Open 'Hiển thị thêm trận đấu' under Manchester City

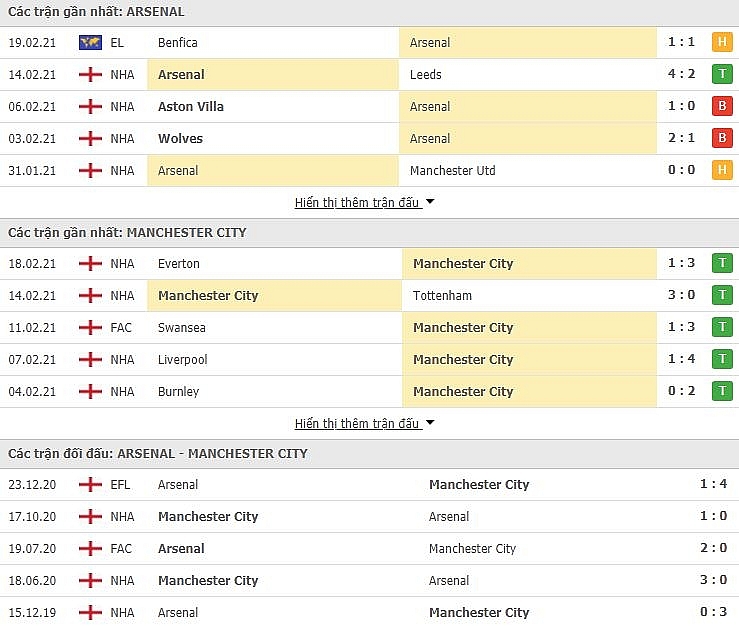coord(357,423)
